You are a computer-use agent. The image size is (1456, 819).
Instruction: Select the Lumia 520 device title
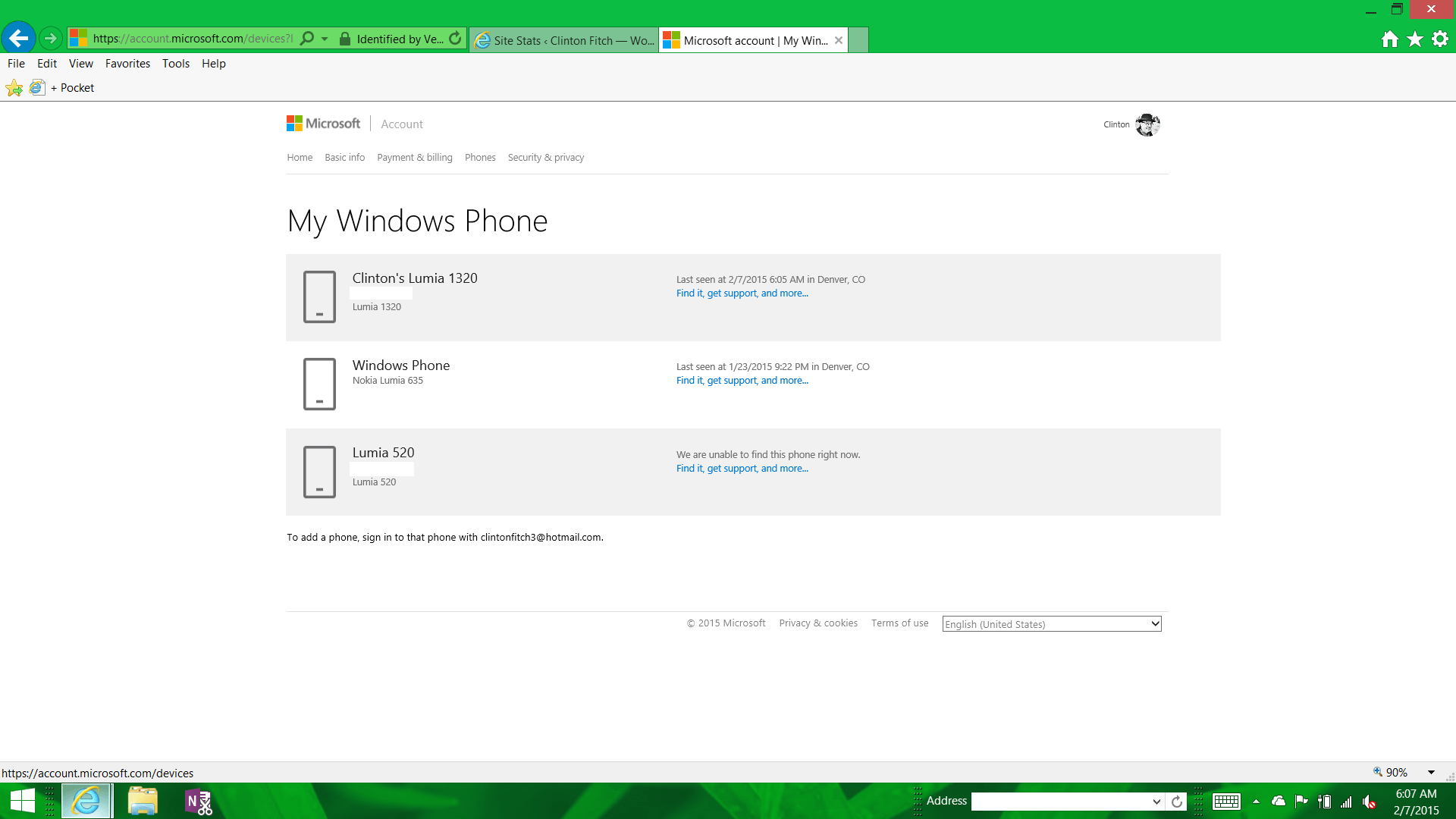[x=383, y=453]
